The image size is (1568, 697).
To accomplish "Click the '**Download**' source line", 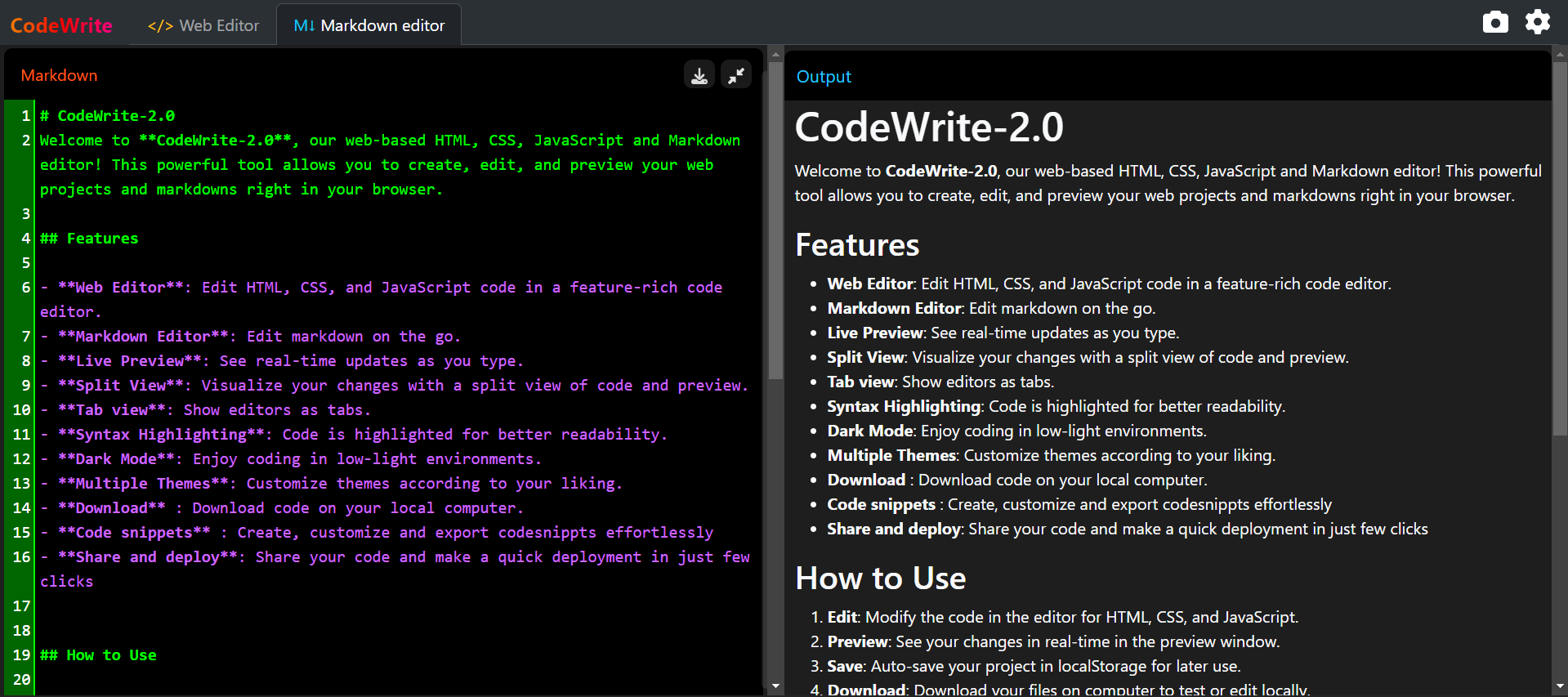I will pos(282,508).
